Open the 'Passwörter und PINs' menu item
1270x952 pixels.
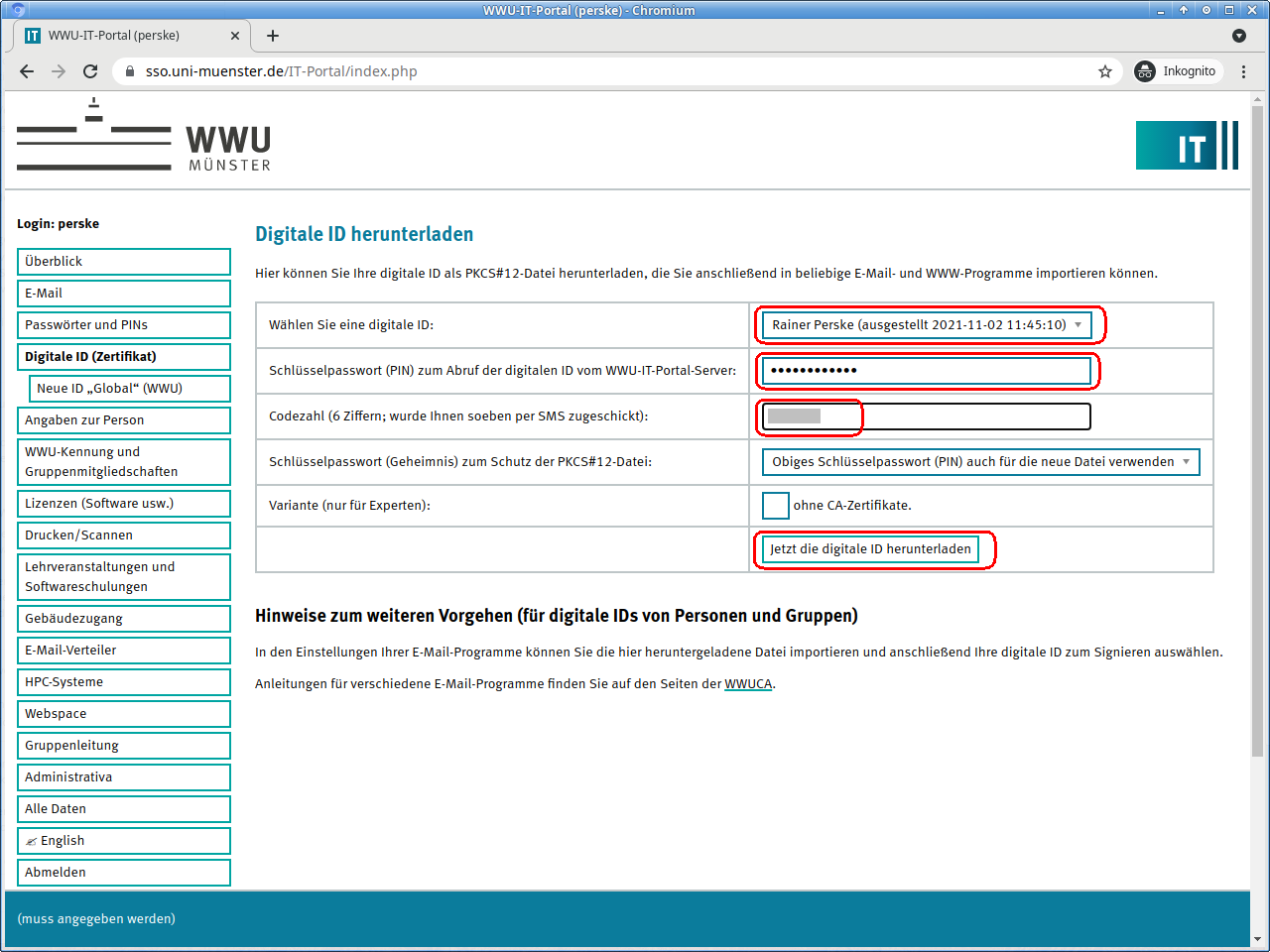tap(123, 325)
